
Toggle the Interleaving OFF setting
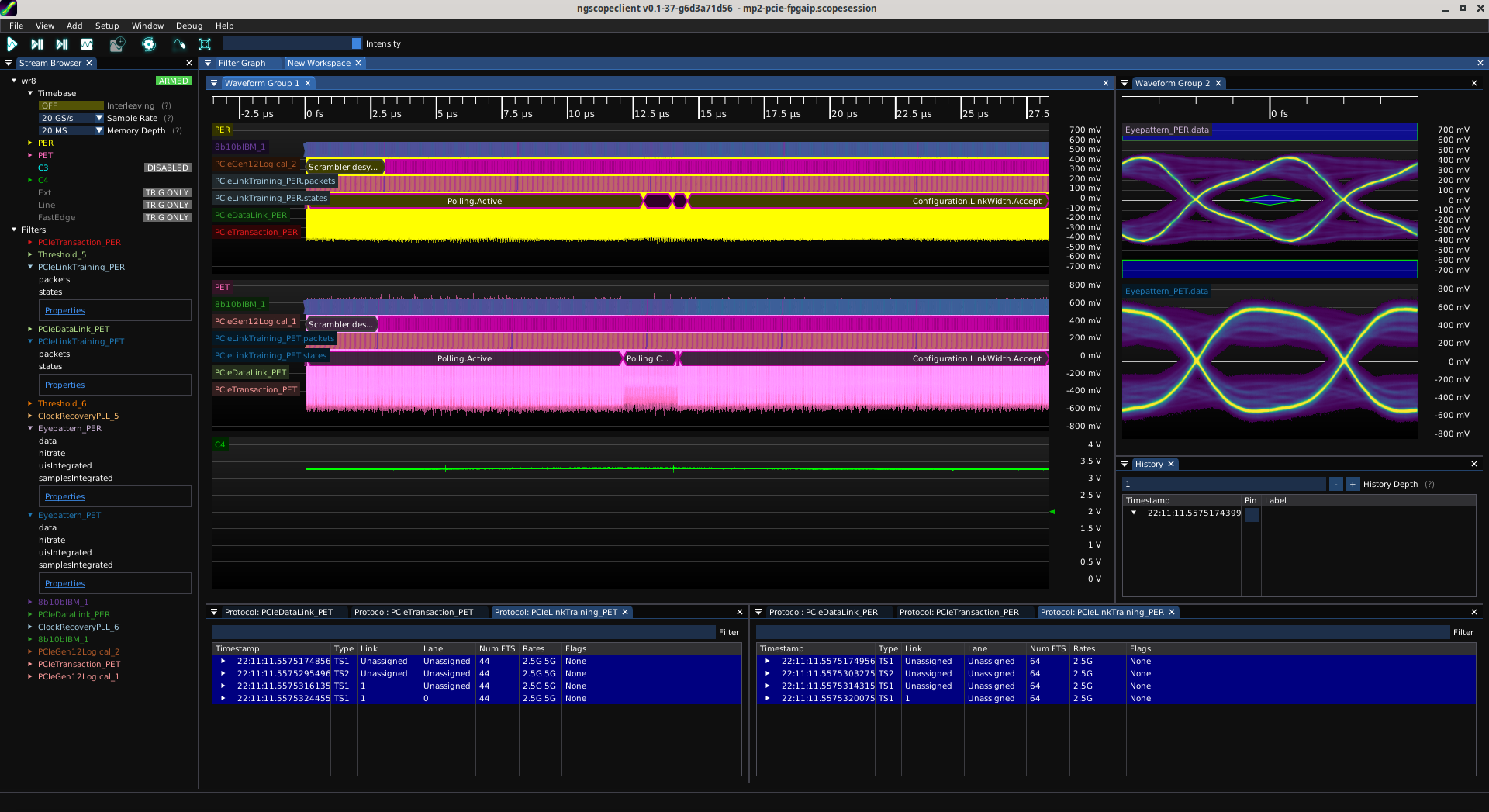click(71, 105)
